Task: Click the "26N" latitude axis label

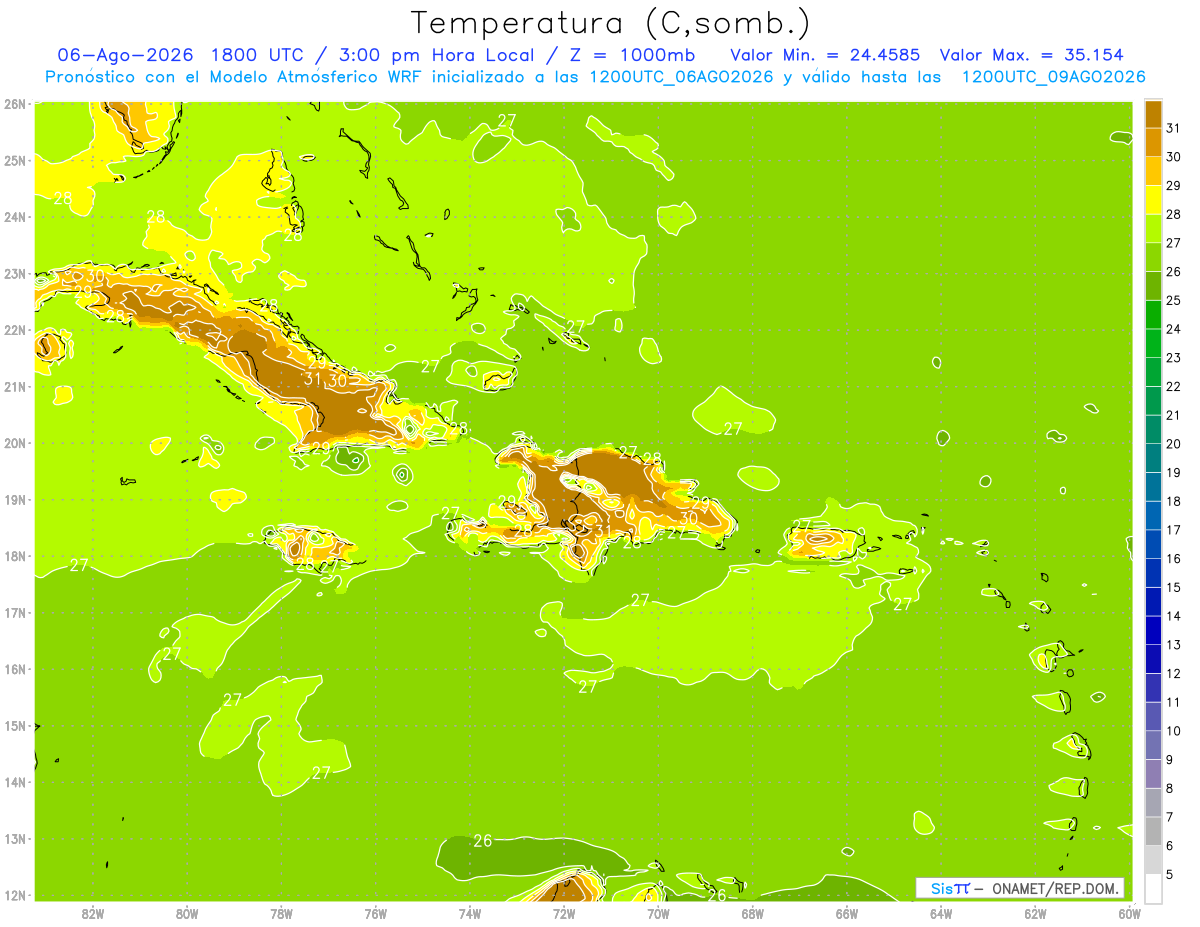Action: (x=15, y=104)
